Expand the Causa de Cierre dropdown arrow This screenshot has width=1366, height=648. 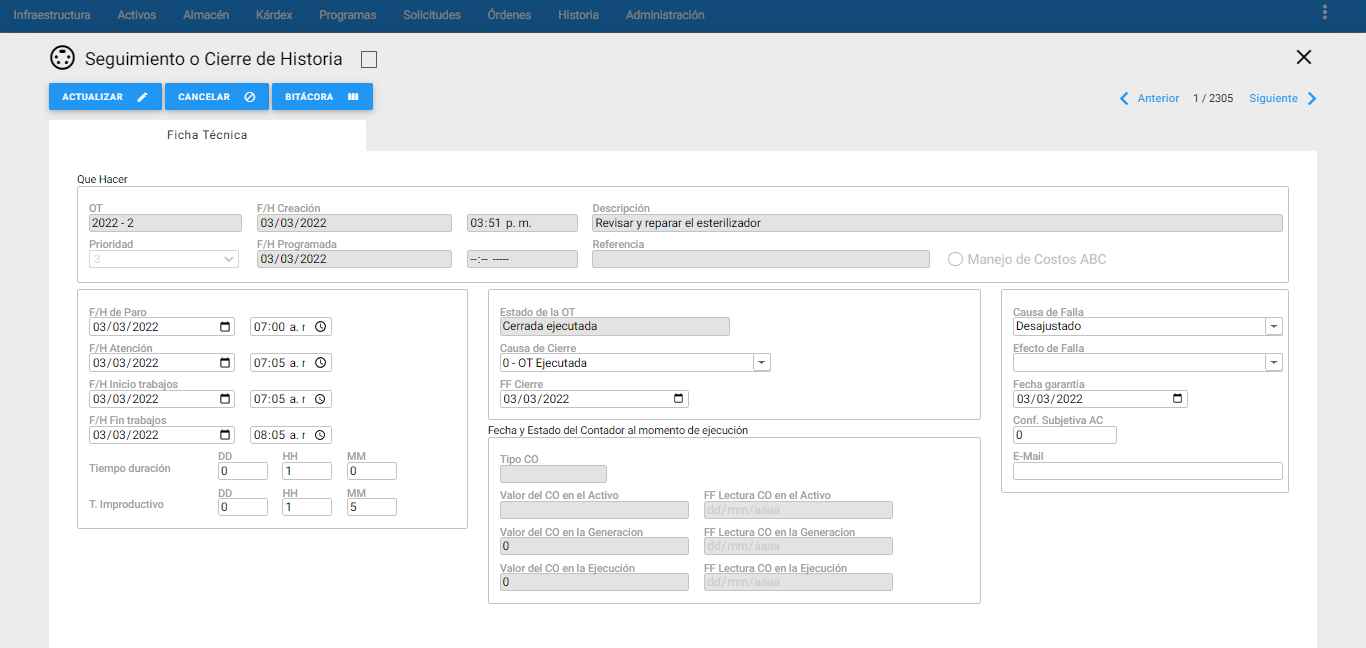click(762, 363)
